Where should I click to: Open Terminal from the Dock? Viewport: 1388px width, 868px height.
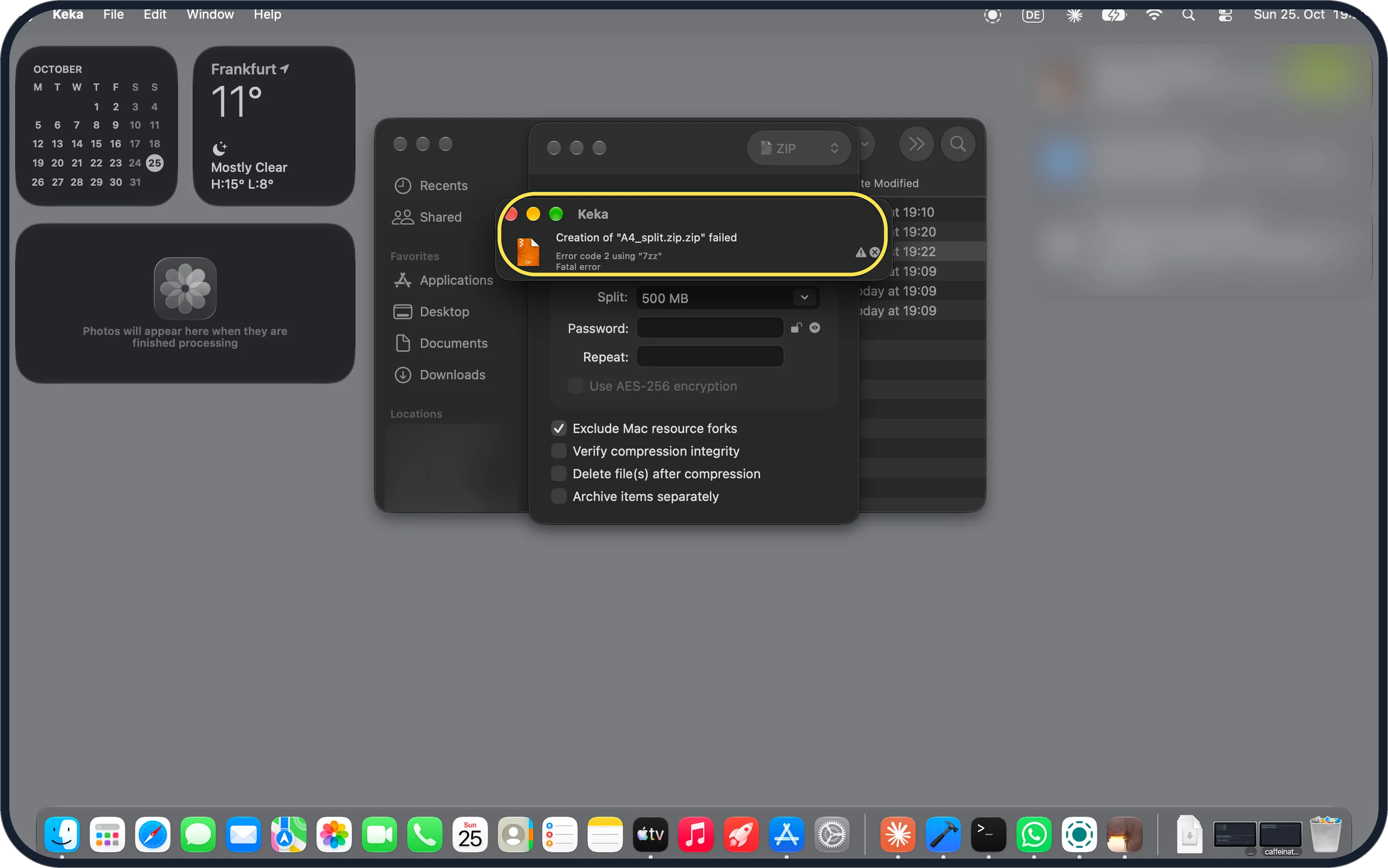click(989, 834)
